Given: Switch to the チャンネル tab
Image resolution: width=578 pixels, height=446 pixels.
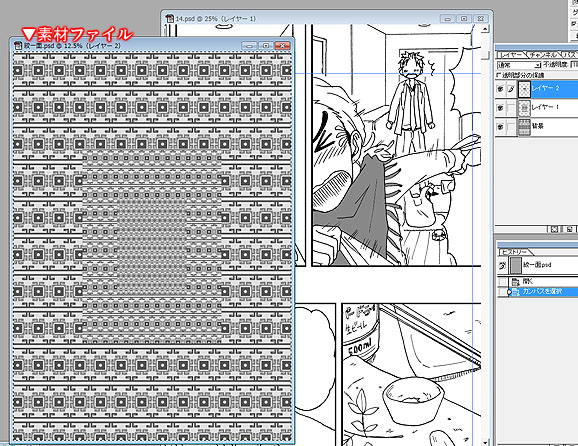Looking at the screenshot, I should coord(543,55).
